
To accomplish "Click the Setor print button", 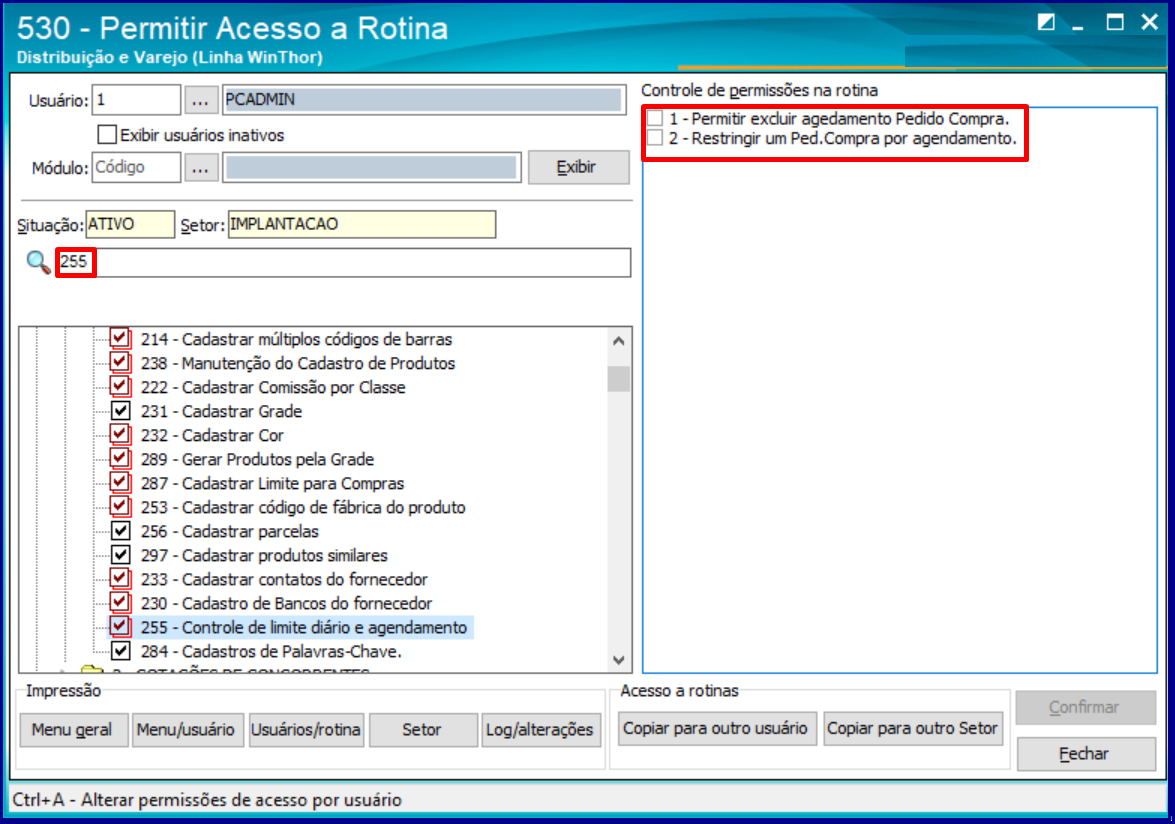I will point(422,730).
